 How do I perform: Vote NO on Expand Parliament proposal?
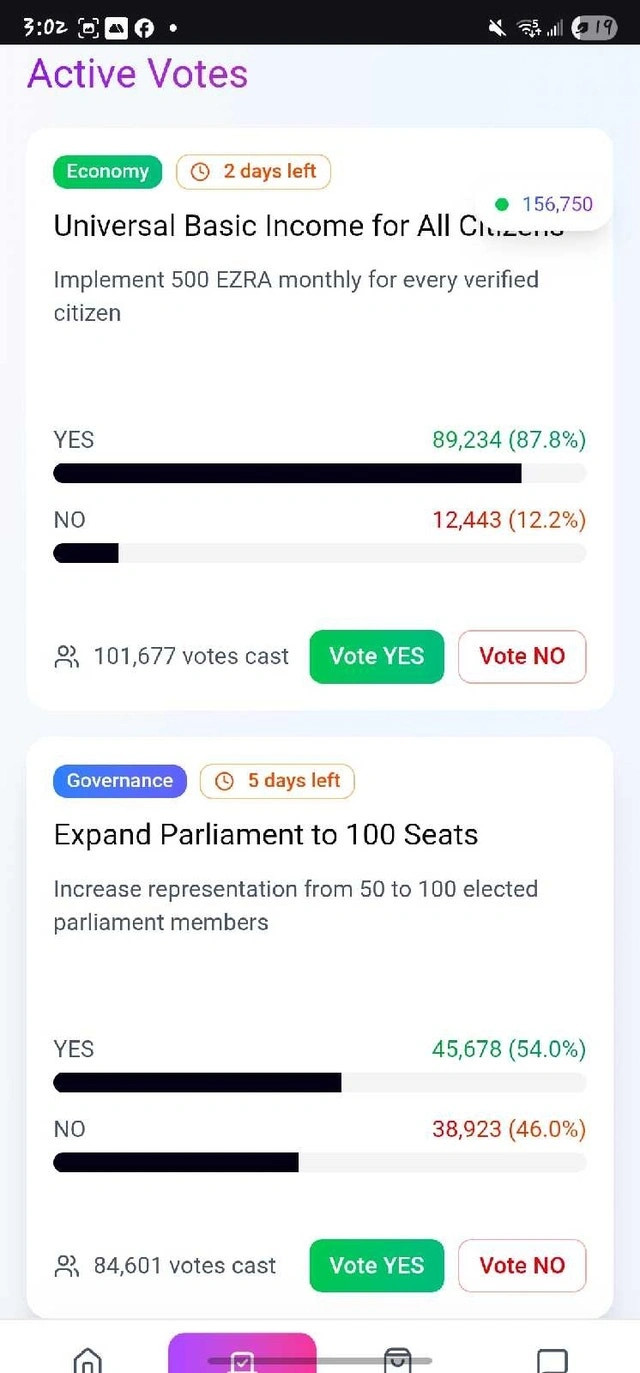coord(521,1266)
